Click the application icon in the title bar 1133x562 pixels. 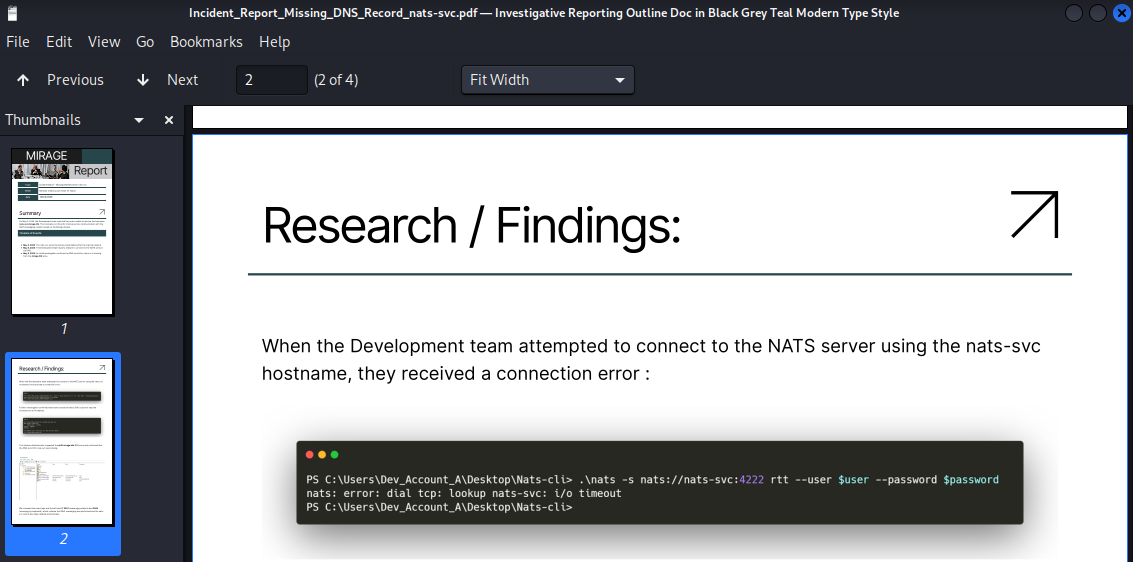coord(11,13)
